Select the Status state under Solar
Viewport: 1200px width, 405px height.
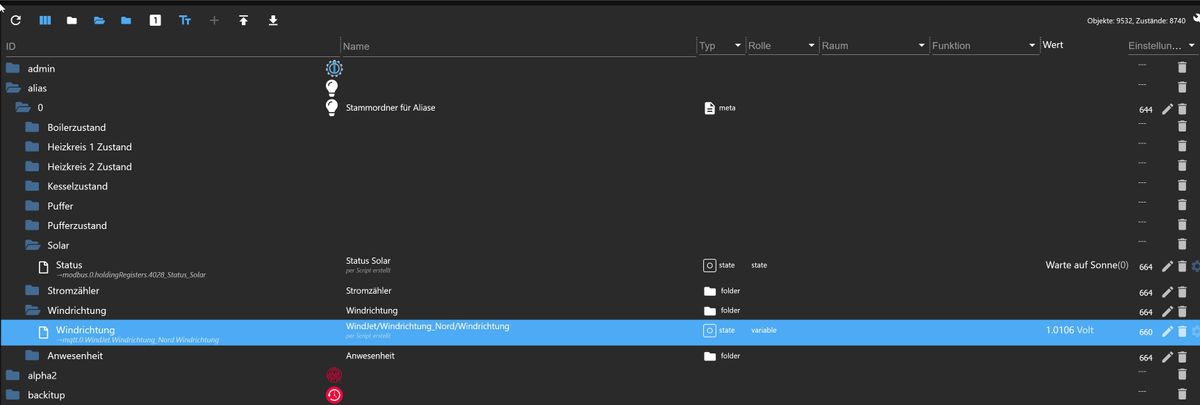[x=69, y=264]
